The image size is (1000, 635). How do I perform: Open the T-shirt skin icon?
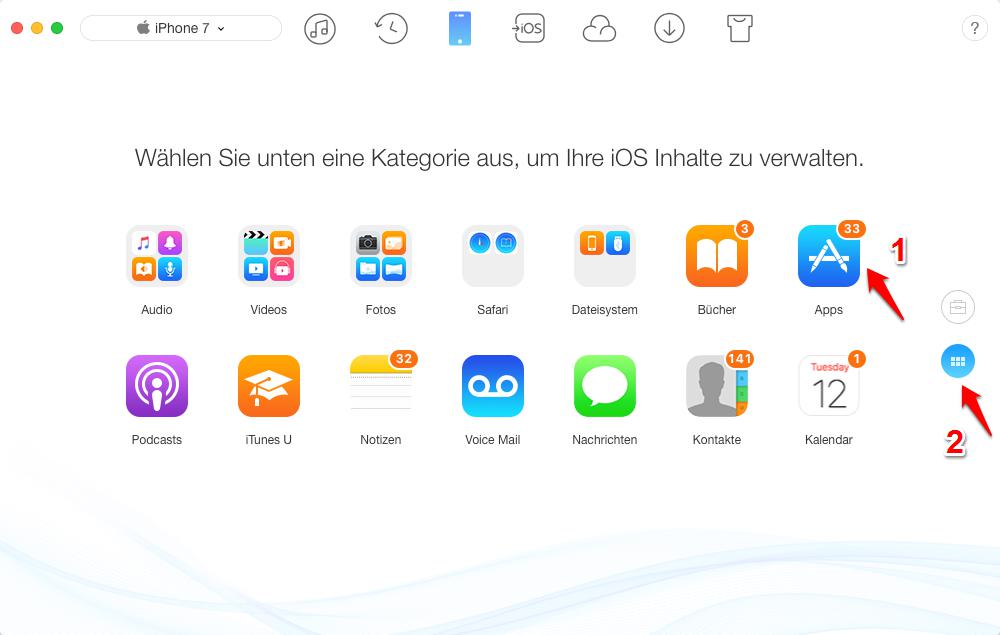click(x=740, y=29)
